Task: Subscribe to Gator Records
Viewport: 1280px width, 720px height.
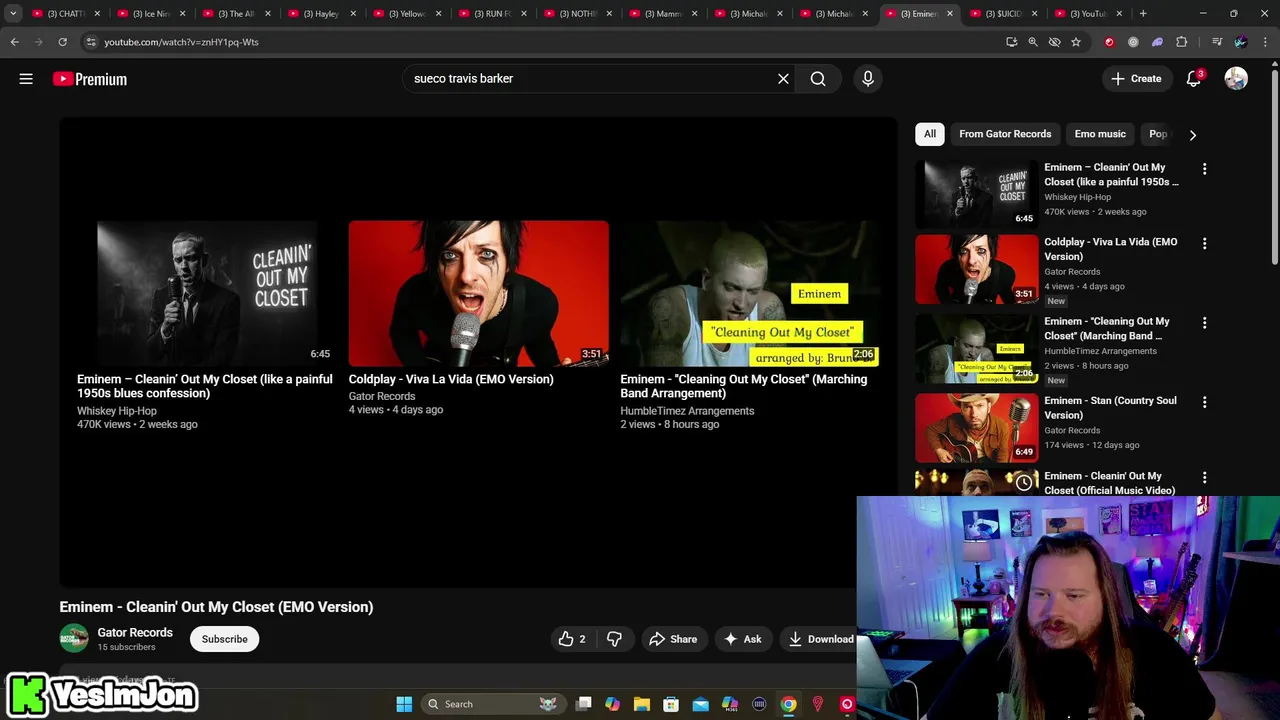Action: point(225,639)
